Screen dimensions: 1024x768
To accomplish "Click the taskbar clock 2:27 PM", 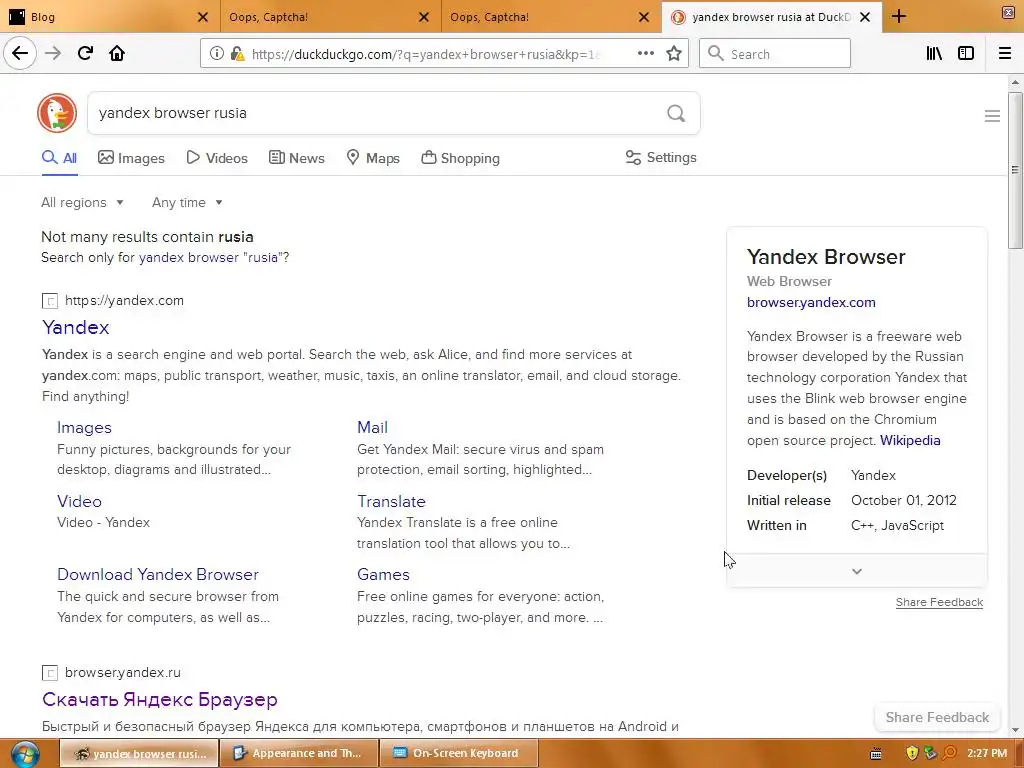I will point(987,753).
